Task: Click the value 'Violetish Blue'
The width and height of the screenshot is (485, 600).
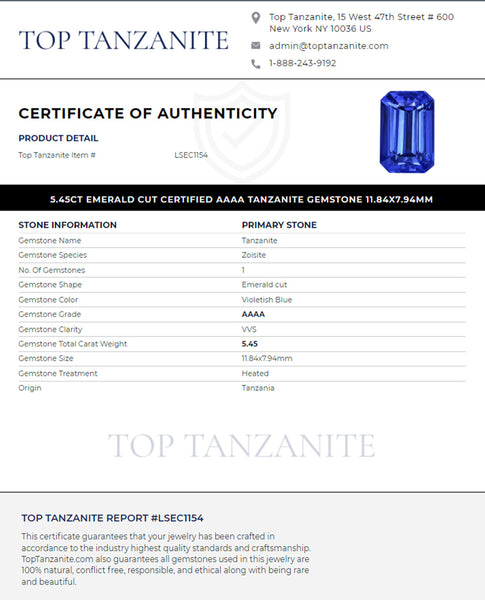Action: point(267,300)
